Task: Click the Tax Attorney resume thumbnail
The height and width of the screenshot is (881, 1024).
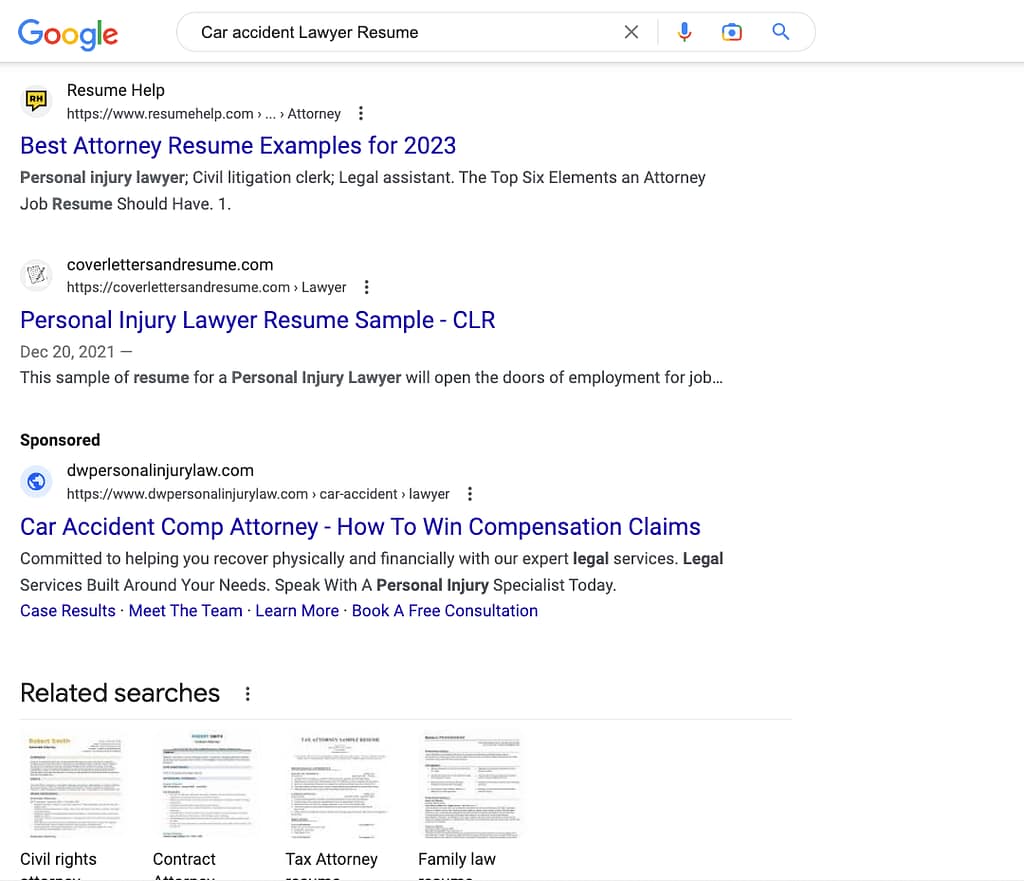Action: tap(340, 786)
